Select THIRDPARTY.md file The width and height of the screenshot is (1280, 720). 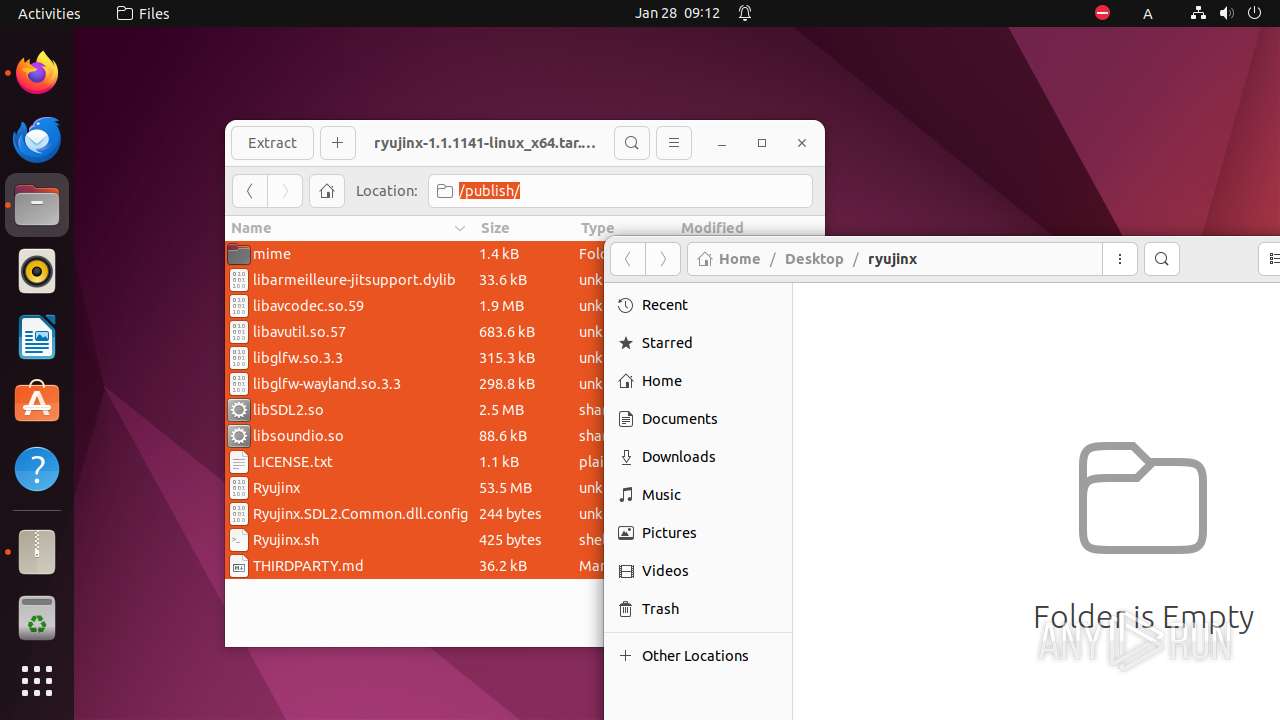coord(415,566)
